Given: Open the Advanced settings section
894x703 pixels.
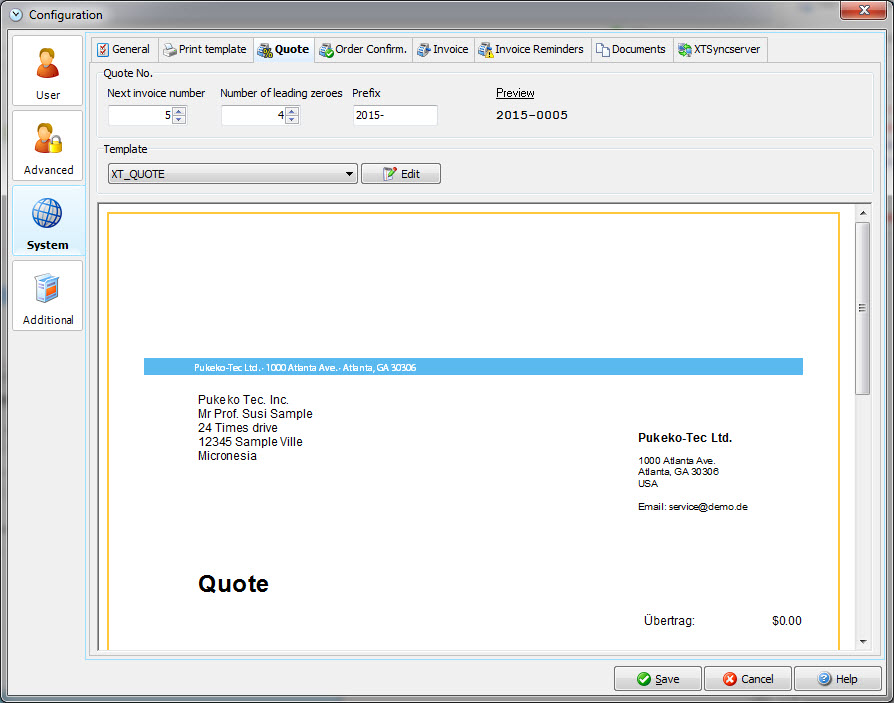Looking at the screenshot, I should tap(48, 146).
